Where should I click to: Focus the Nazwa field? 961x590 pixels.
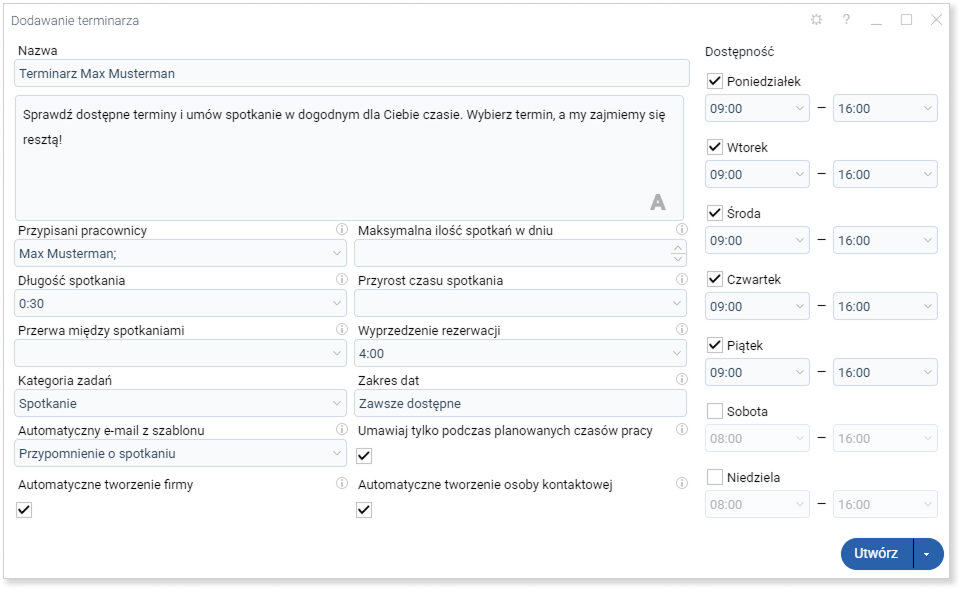click(352, 74)
